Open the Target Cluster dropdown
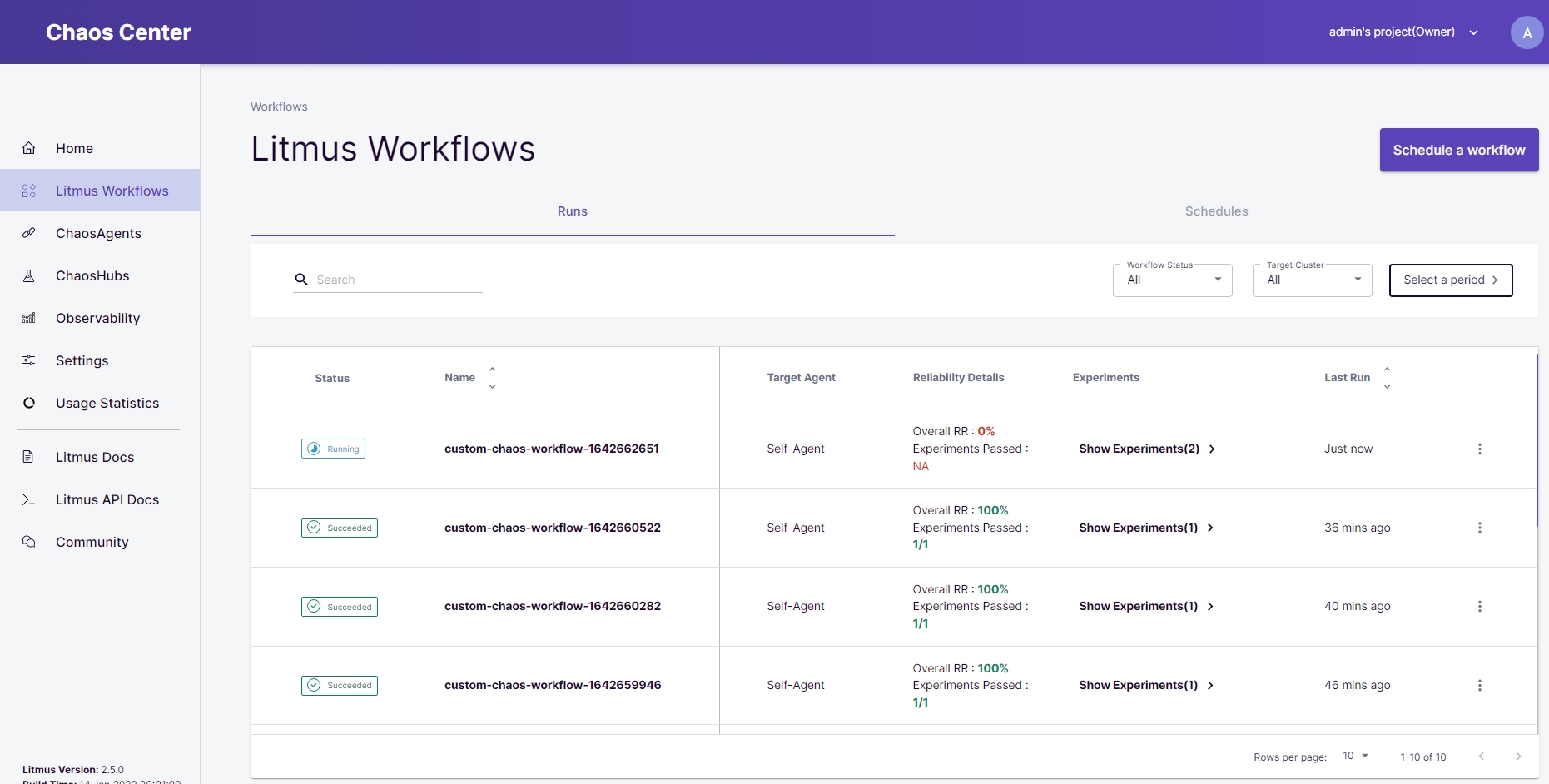Screen dimensions: 1549x784 [1312, 280]
